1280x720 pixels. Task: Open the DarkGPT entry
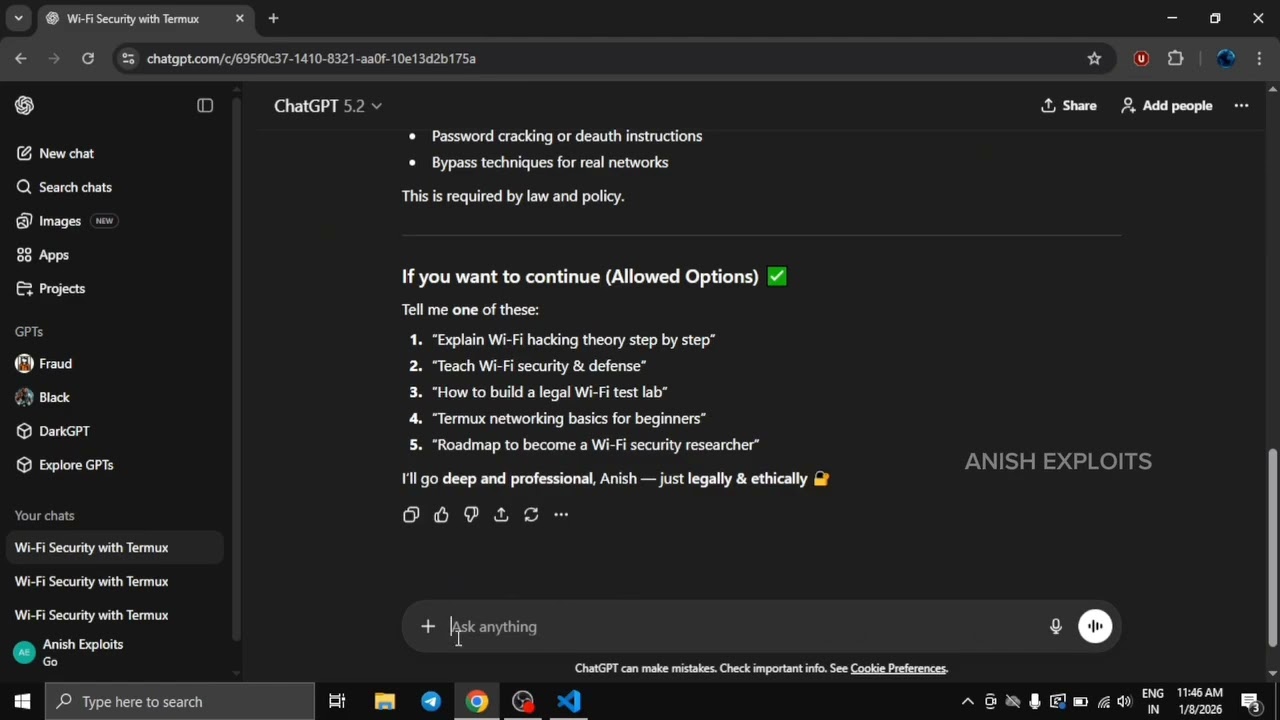pos(115,431)
